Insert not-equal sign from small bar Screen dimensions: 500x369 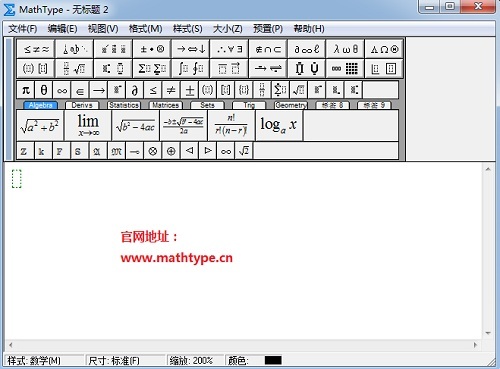click(171, 90)
